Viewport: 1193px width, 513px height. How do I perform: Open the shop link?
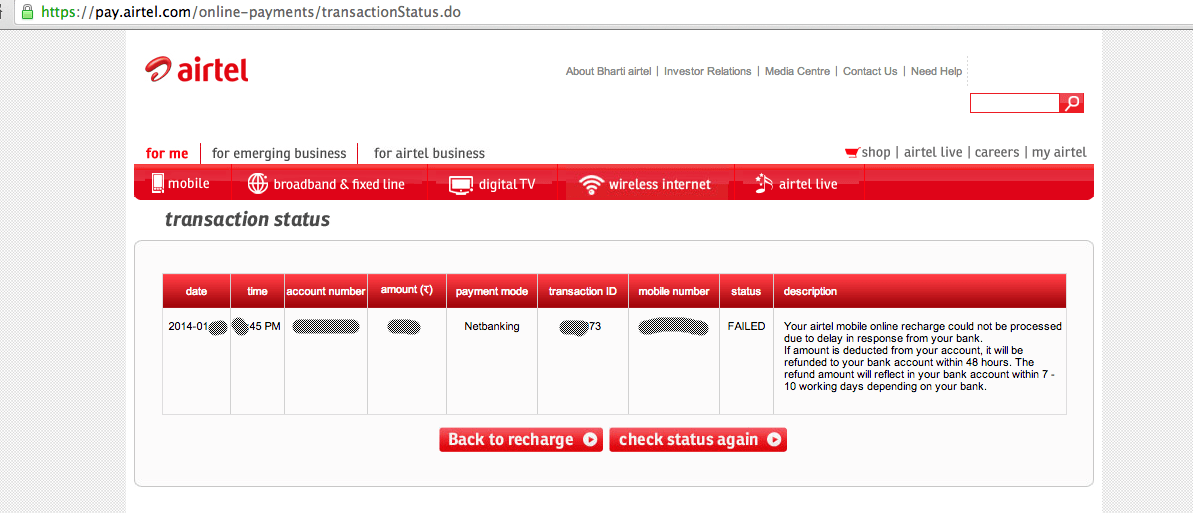[x=876, y=152]
